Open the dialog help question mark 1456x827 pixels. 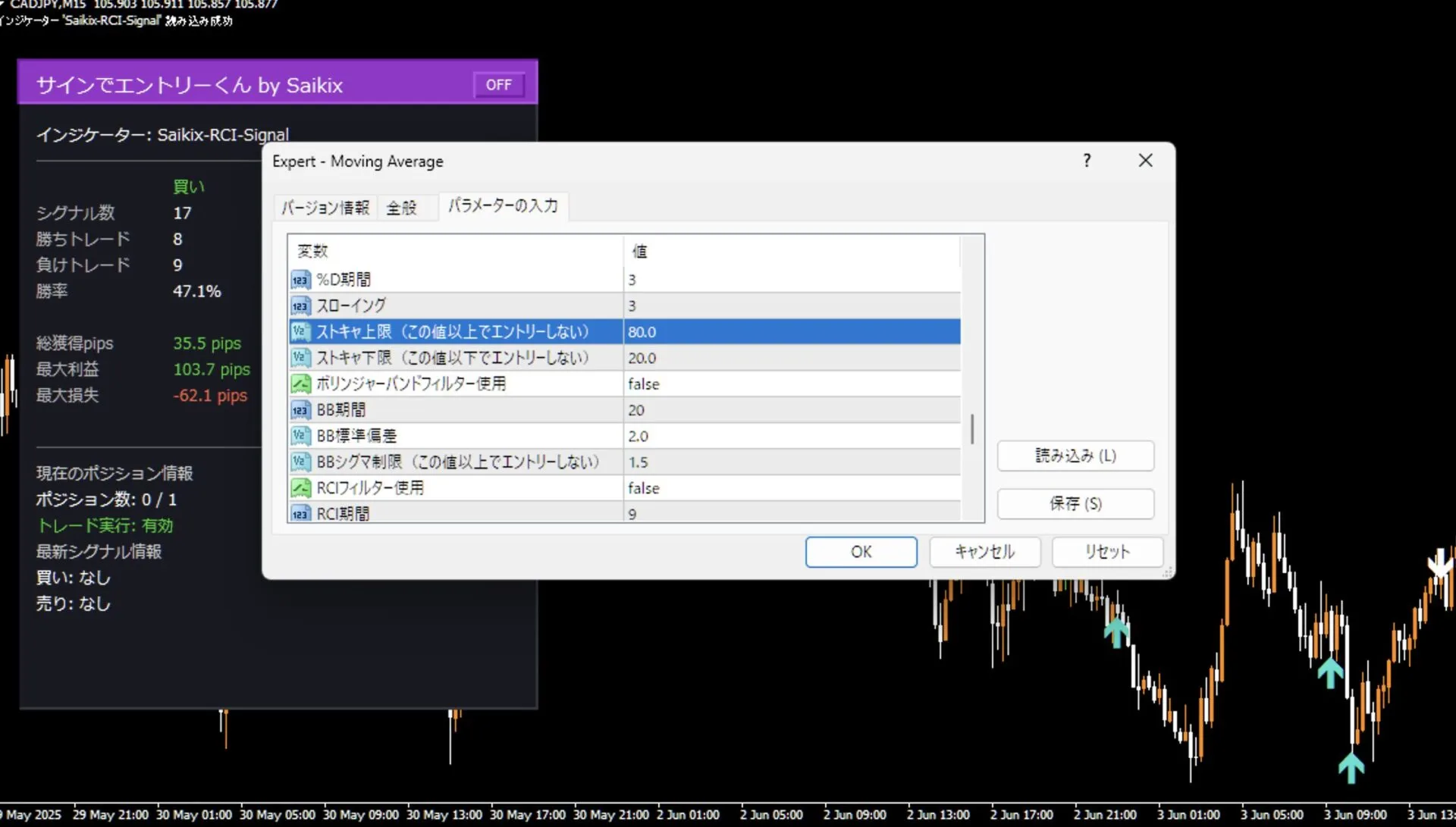point(1086,160)
